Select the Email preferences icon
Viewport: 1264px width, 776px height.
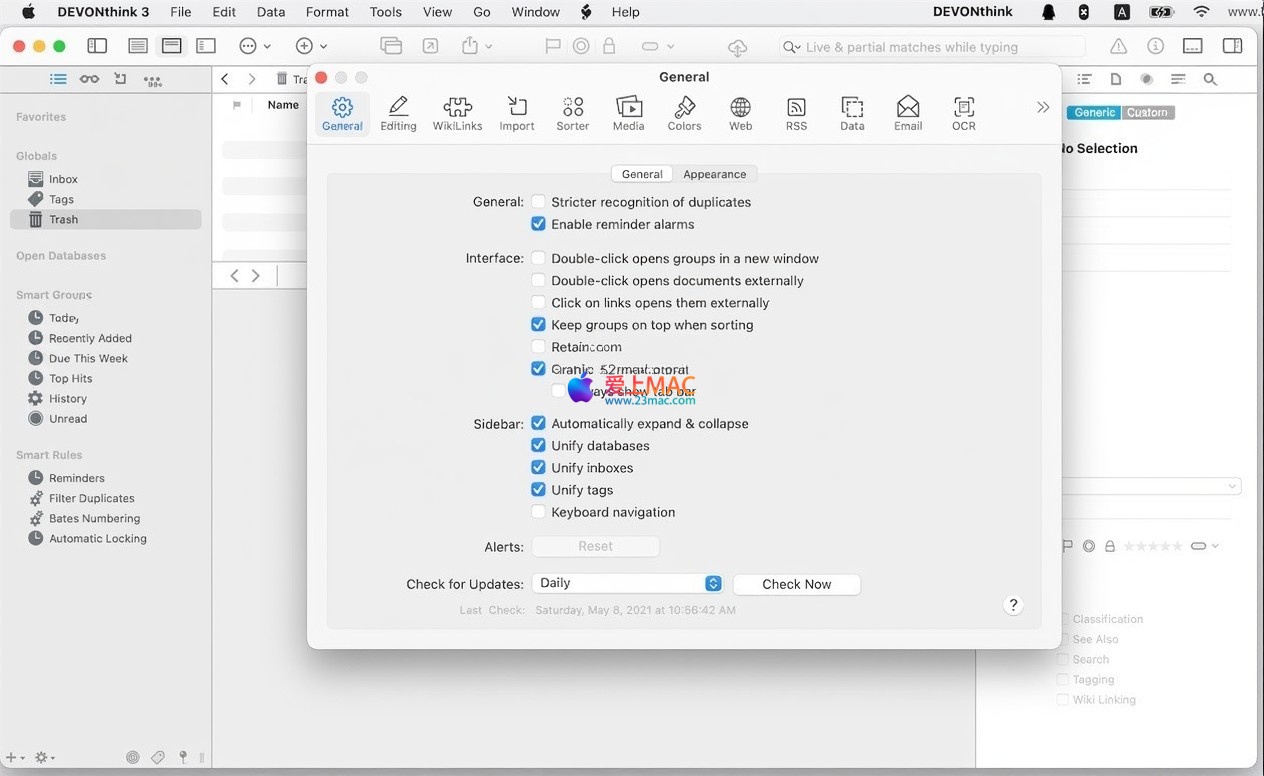(908, 113)
